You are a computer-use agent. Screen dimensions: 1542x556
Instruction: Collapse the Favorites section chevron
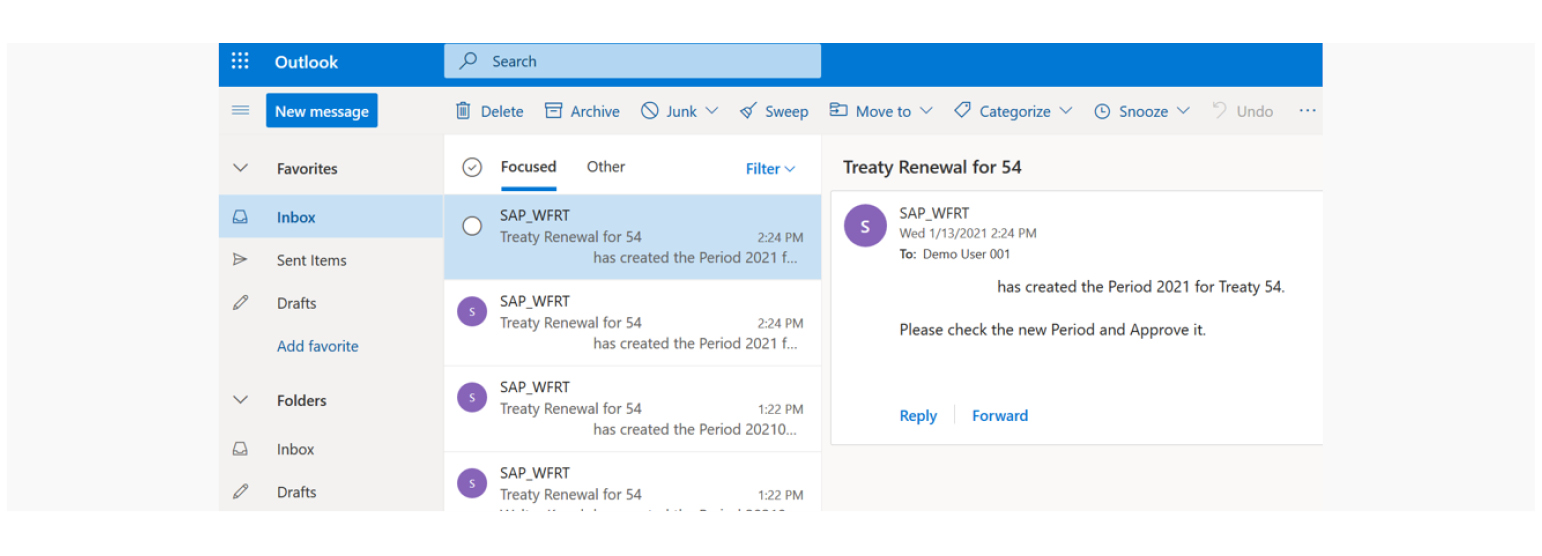(240, 169)
